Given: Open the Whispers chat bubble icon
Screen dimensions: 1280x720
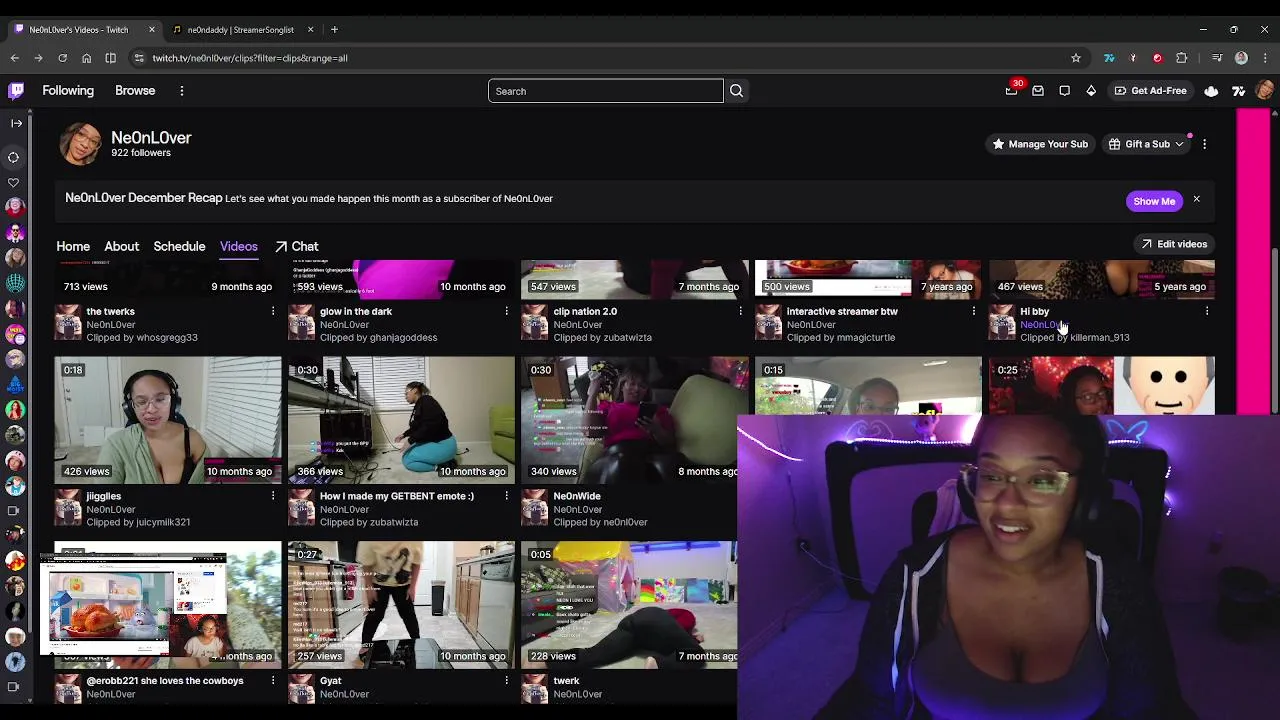Looking at the screenshot, I should (x=1065, y=91).
